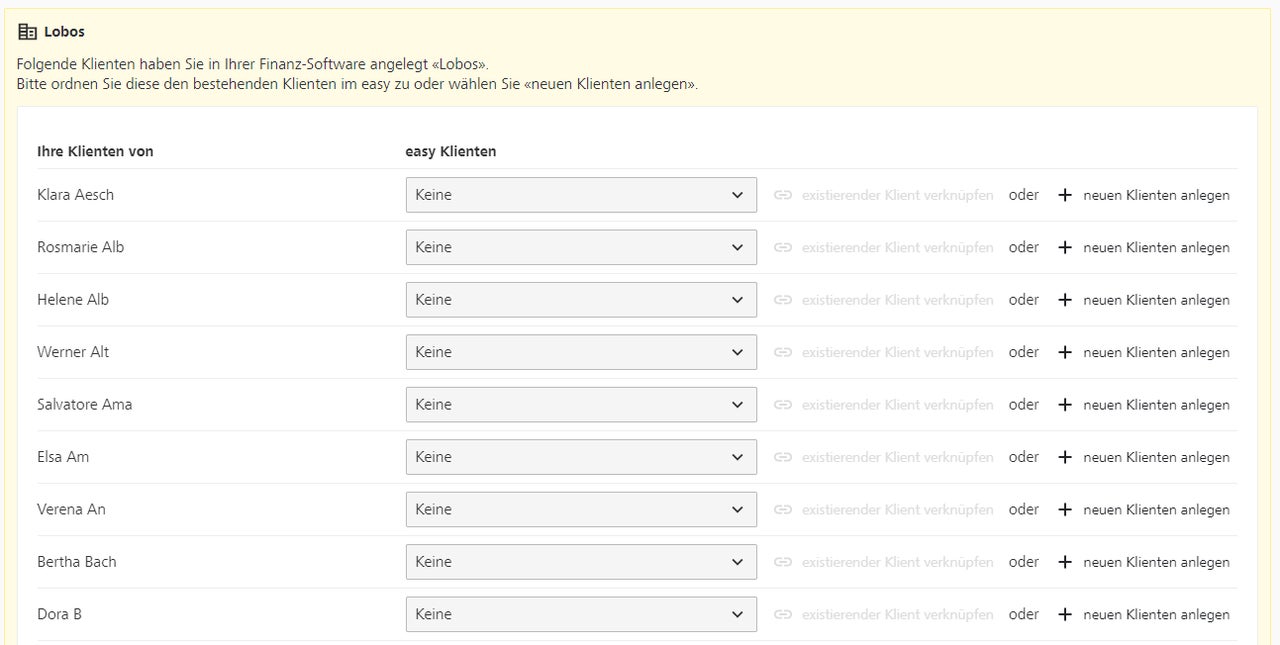Screen dimensions: 1280x645
Task: Click the client name Werner Alt
Action: tap(73, 352)
